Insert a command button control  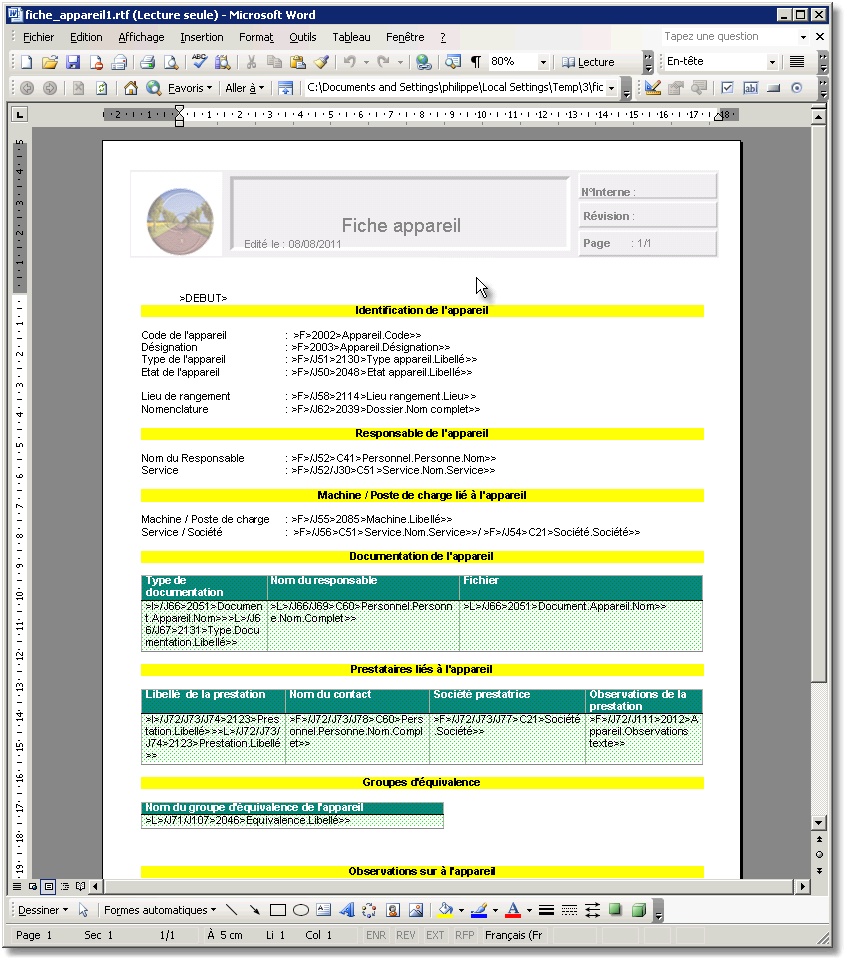point(773,88)
